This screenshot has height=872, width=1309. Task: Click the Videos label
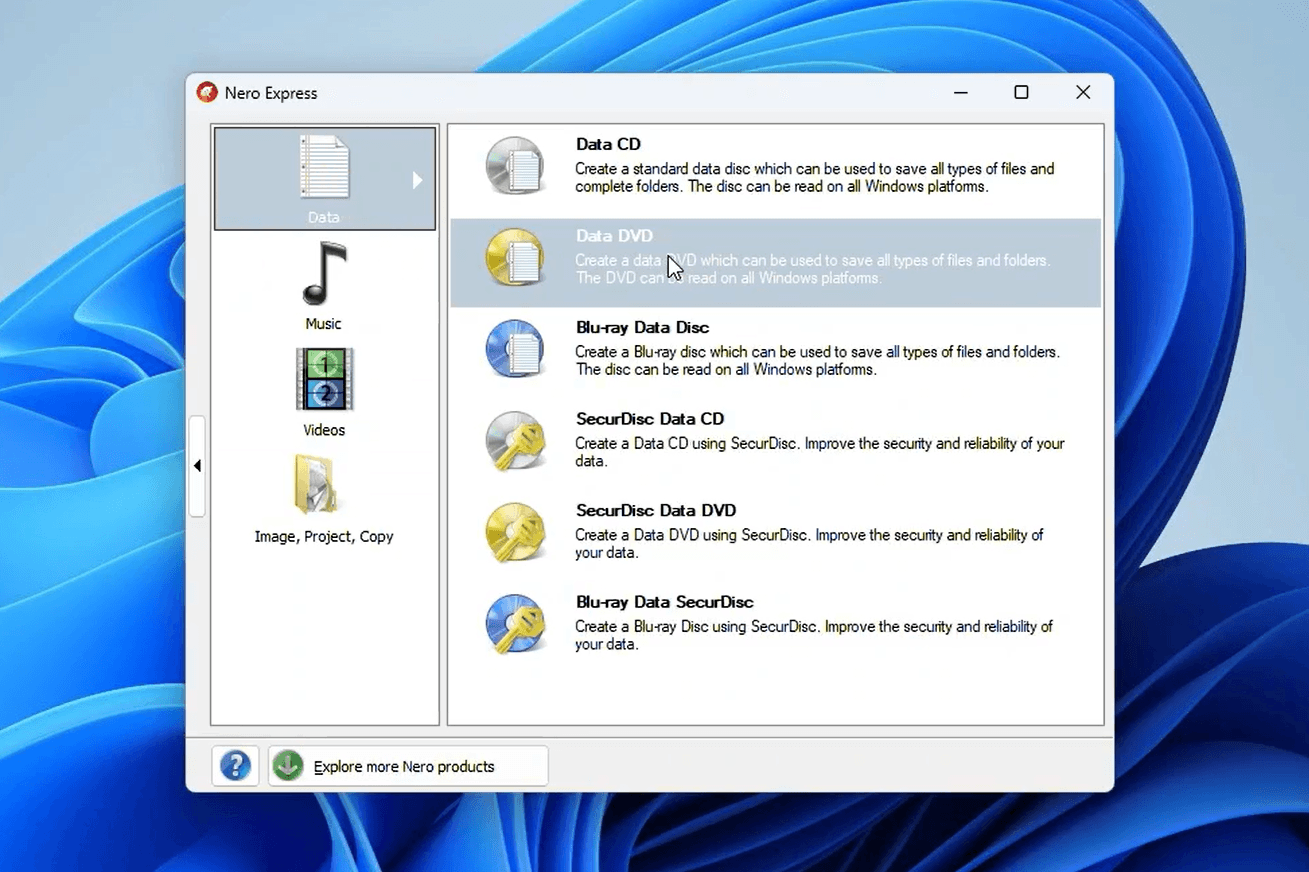pos(324,430)
